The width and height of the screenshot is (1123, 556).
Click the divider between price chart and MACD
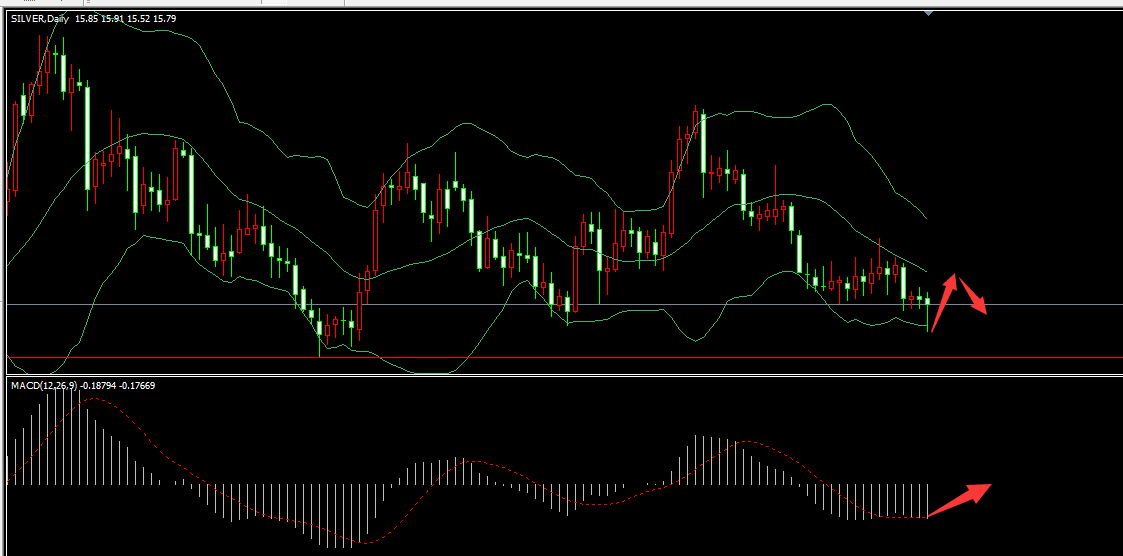(560, 375)
